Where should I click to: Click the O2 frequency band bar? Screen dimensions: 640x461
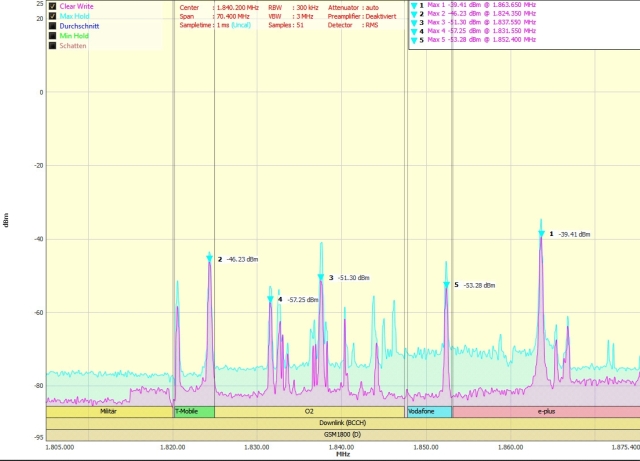point(309,411)
